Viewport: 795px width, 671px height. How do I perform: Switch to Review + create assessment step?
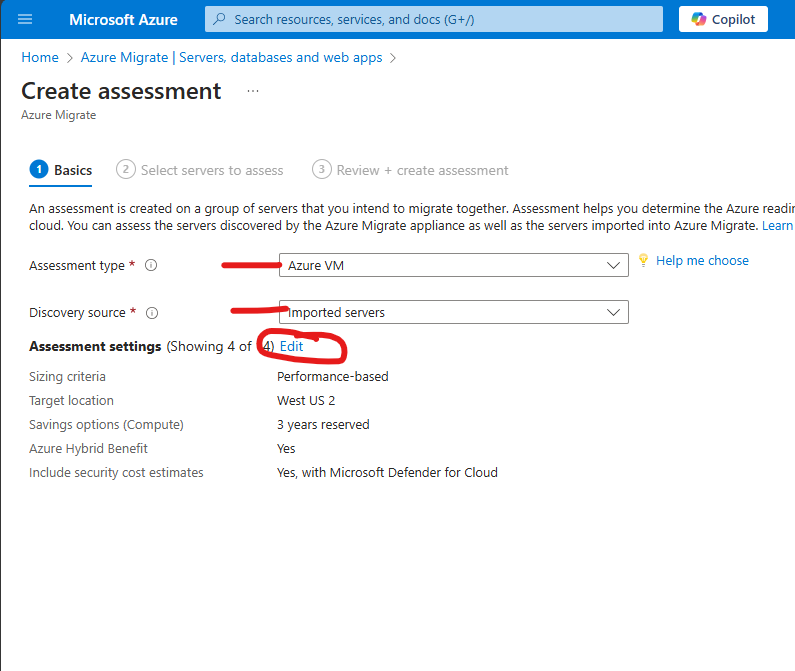(x=422, y=170)
